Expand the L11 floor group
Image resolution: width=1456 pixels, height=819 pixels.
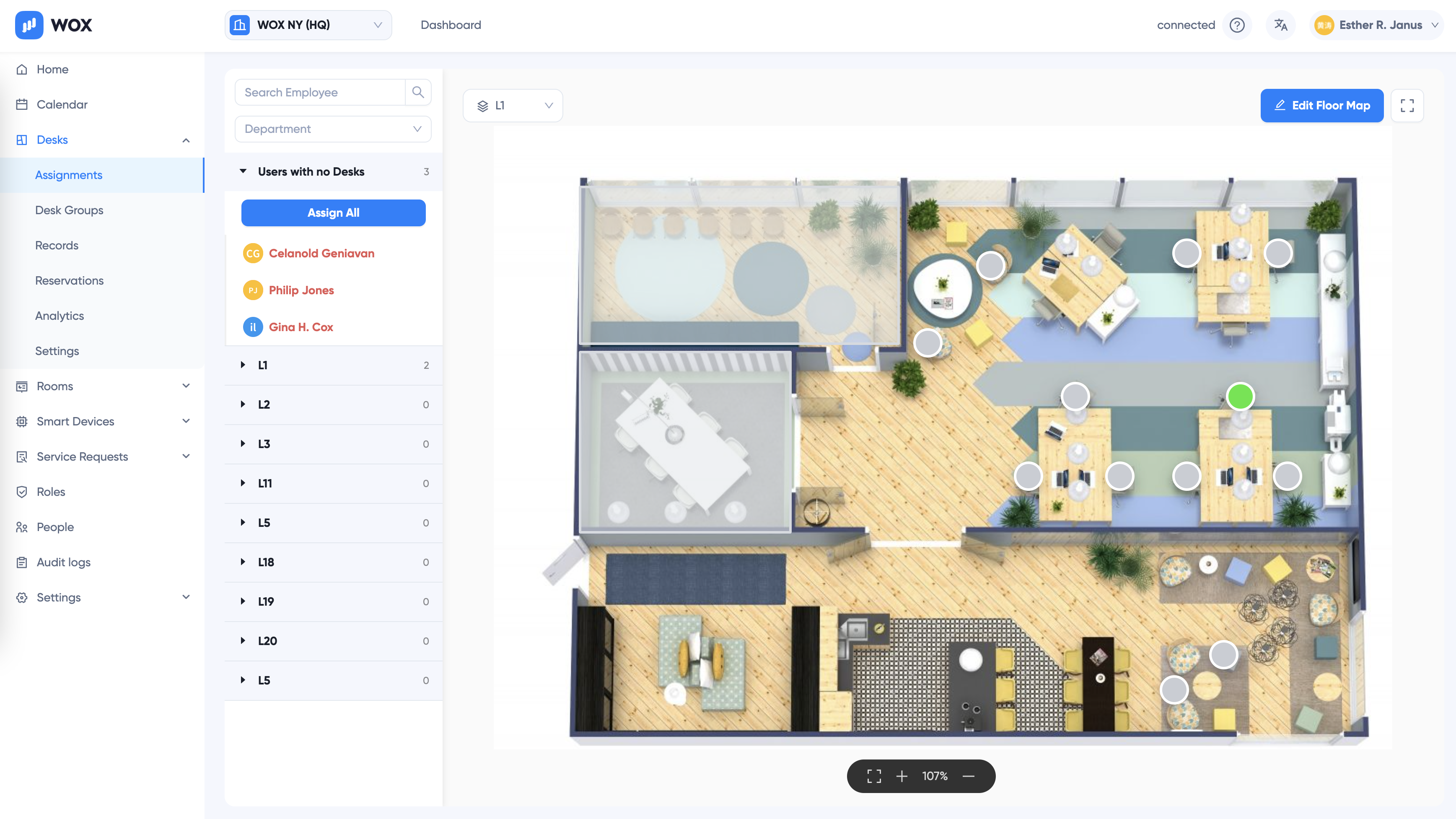[243, 483]
